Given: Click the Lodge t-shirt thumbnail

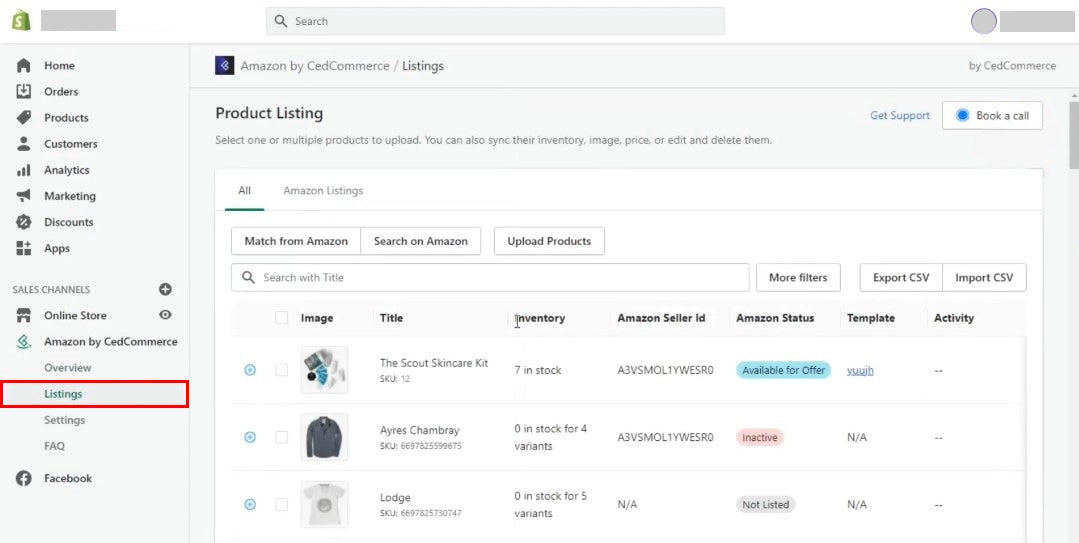Looking at the screenshot, I should [324, 504].
